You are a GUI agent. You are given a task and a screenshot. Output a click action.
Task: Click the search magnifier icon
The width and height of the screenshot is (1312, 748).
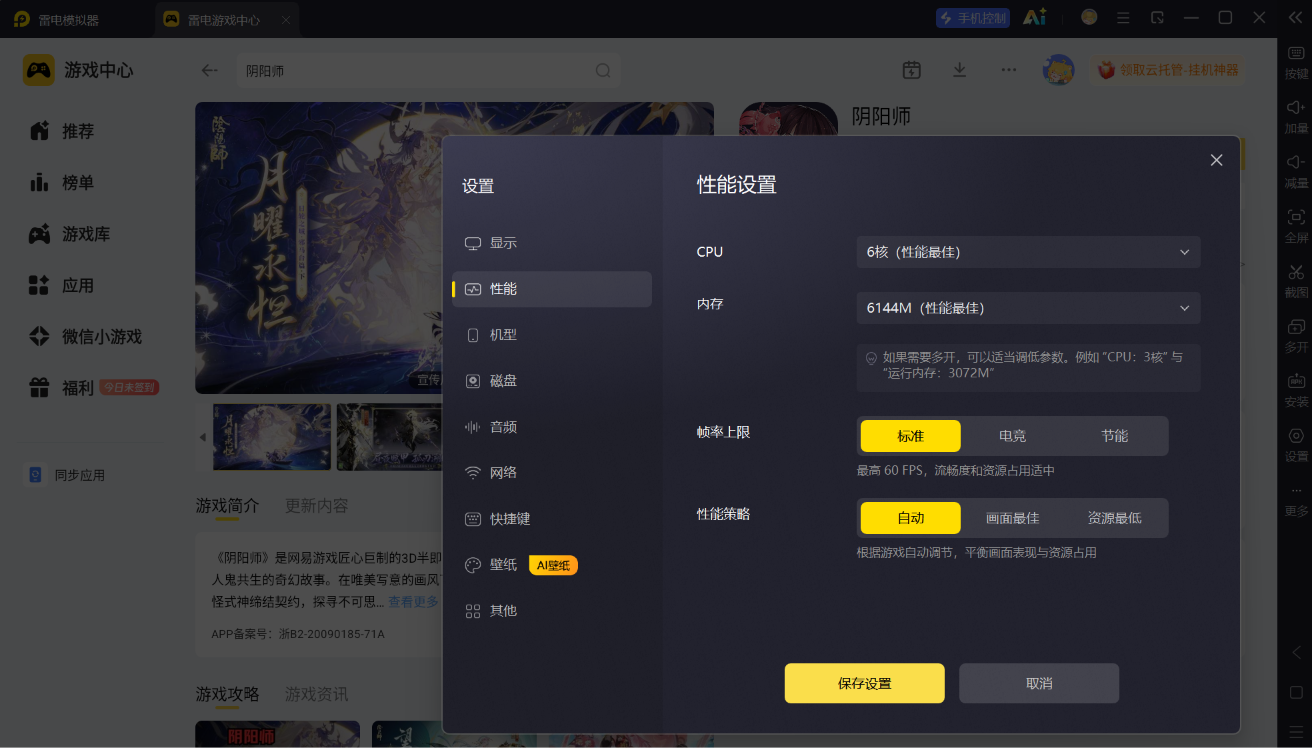tap(603, 71)
